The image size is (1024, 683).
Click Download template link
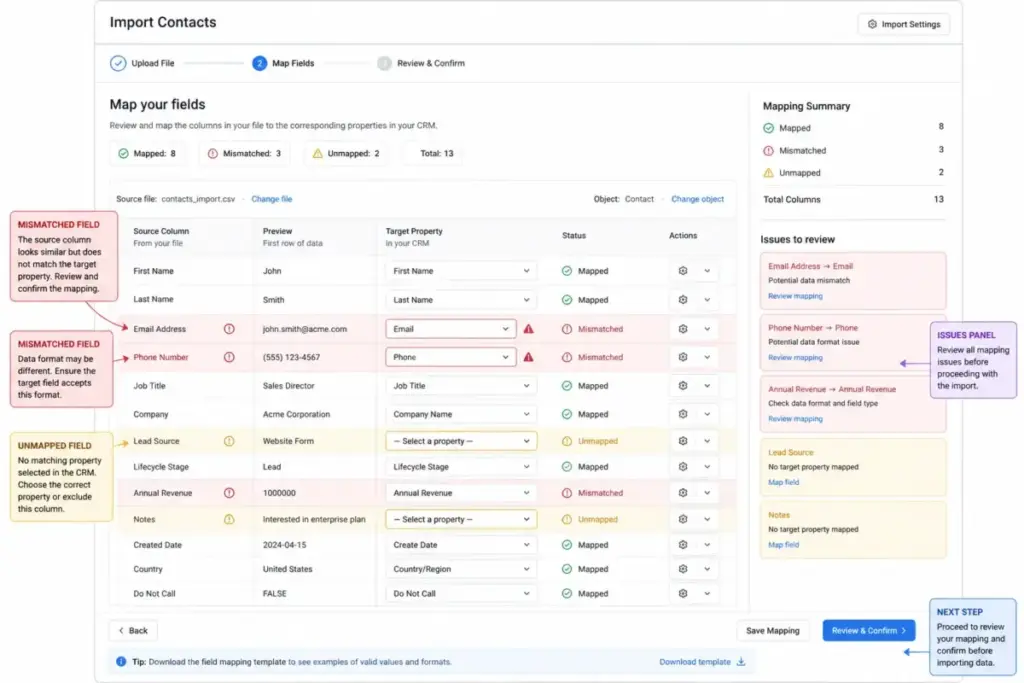(x=695, y=661)
